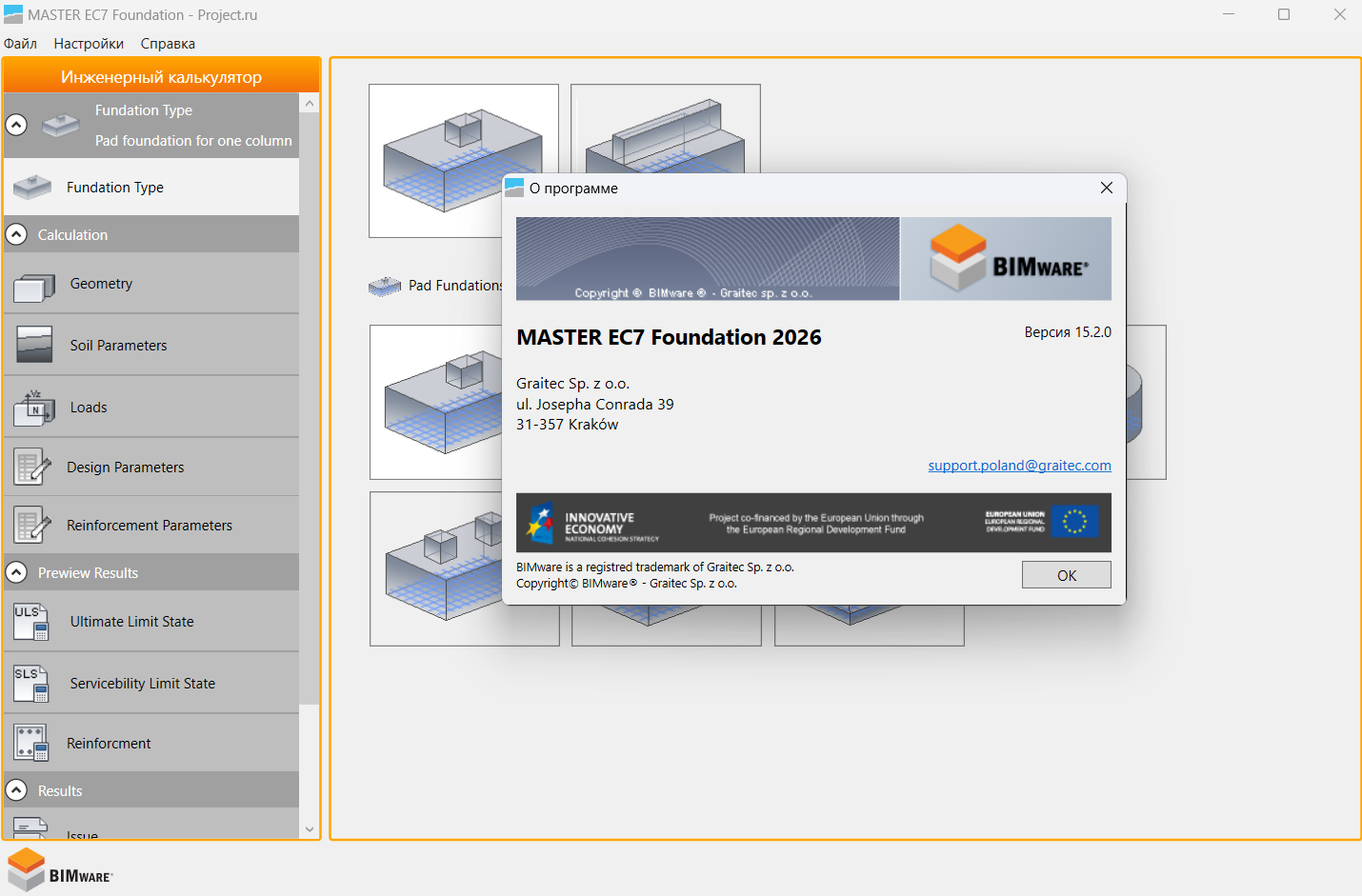Click the Инженерный калькулятор header
The image size is (1362, 896).
[161, 76]
